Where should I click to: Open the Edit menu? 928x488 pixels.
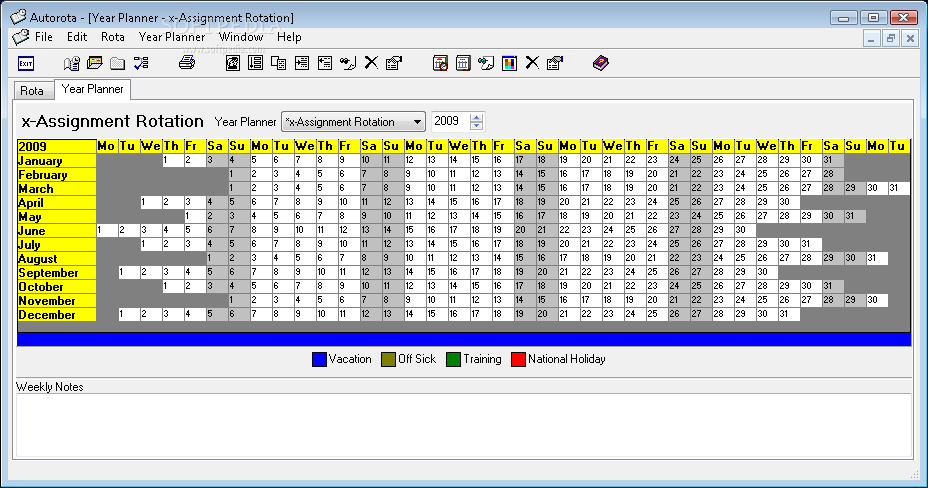coord(77,37)
